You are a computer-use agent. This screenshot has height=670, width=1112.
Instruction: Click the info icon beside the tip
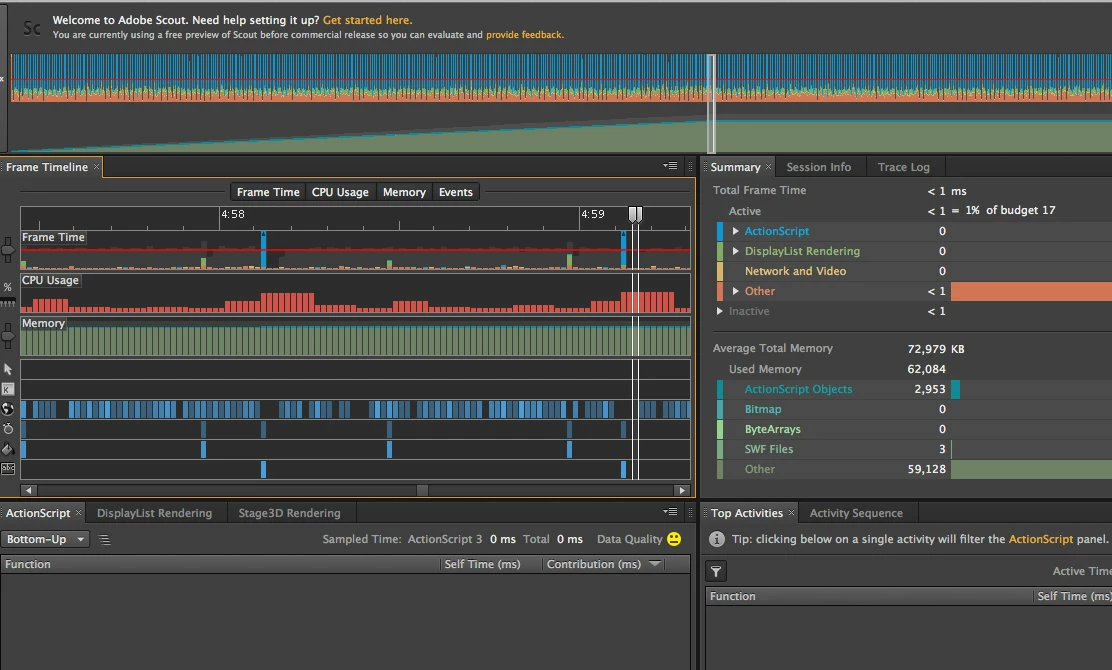(717, 539)
